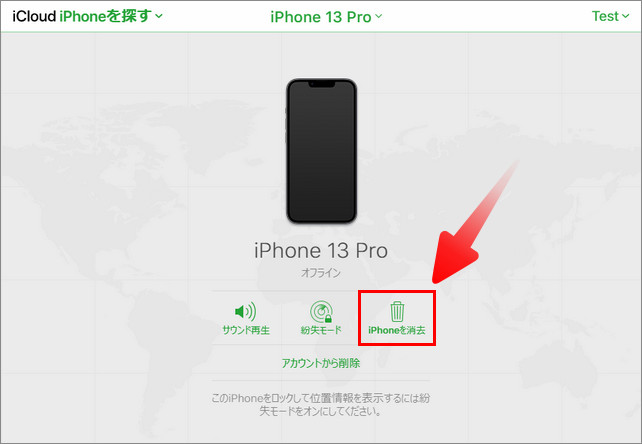
Task: Click the Lost Mode radar lock icon
Action: tap(321, 312)
